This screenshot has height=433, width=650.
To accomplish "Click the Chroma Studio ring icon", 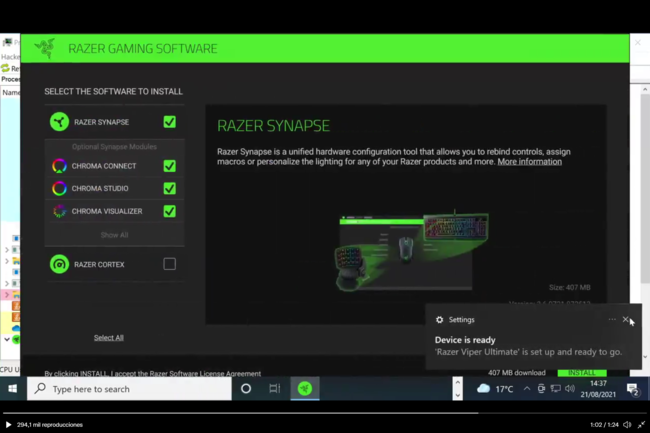I will (x=59, y=189).
